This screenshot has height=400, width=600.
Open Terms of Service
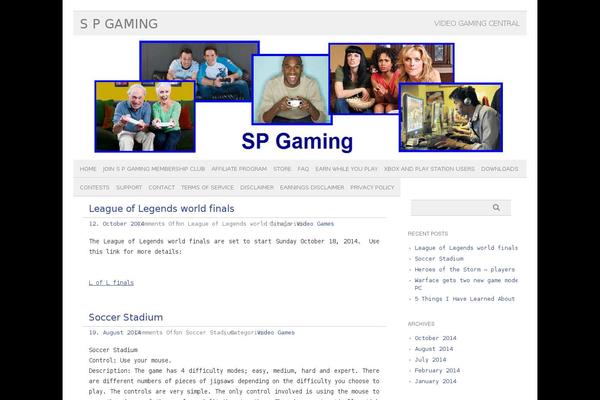tap(207, 188)
